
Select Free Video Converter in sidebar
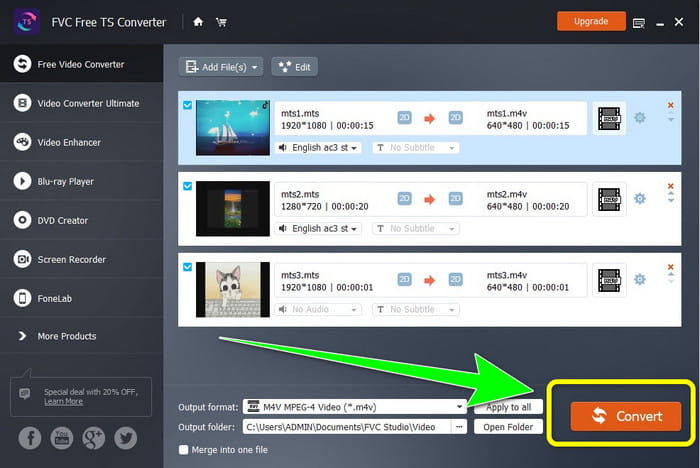[x=81, y=64]
